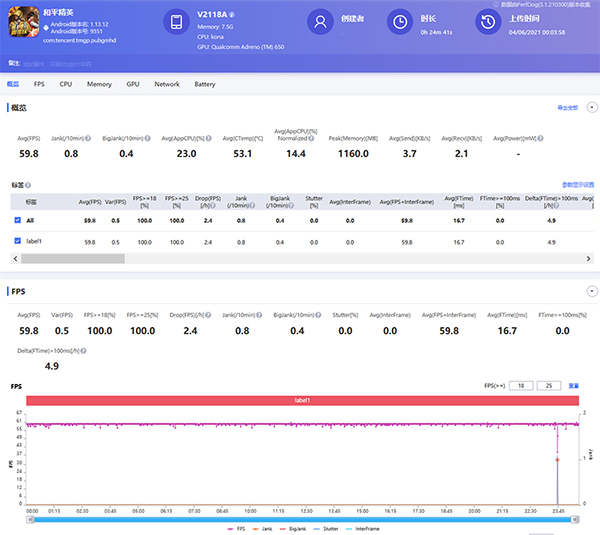The image size is (600, 535).
Task: Click info icon beside V2118A device name
Action: click(232, 15)
